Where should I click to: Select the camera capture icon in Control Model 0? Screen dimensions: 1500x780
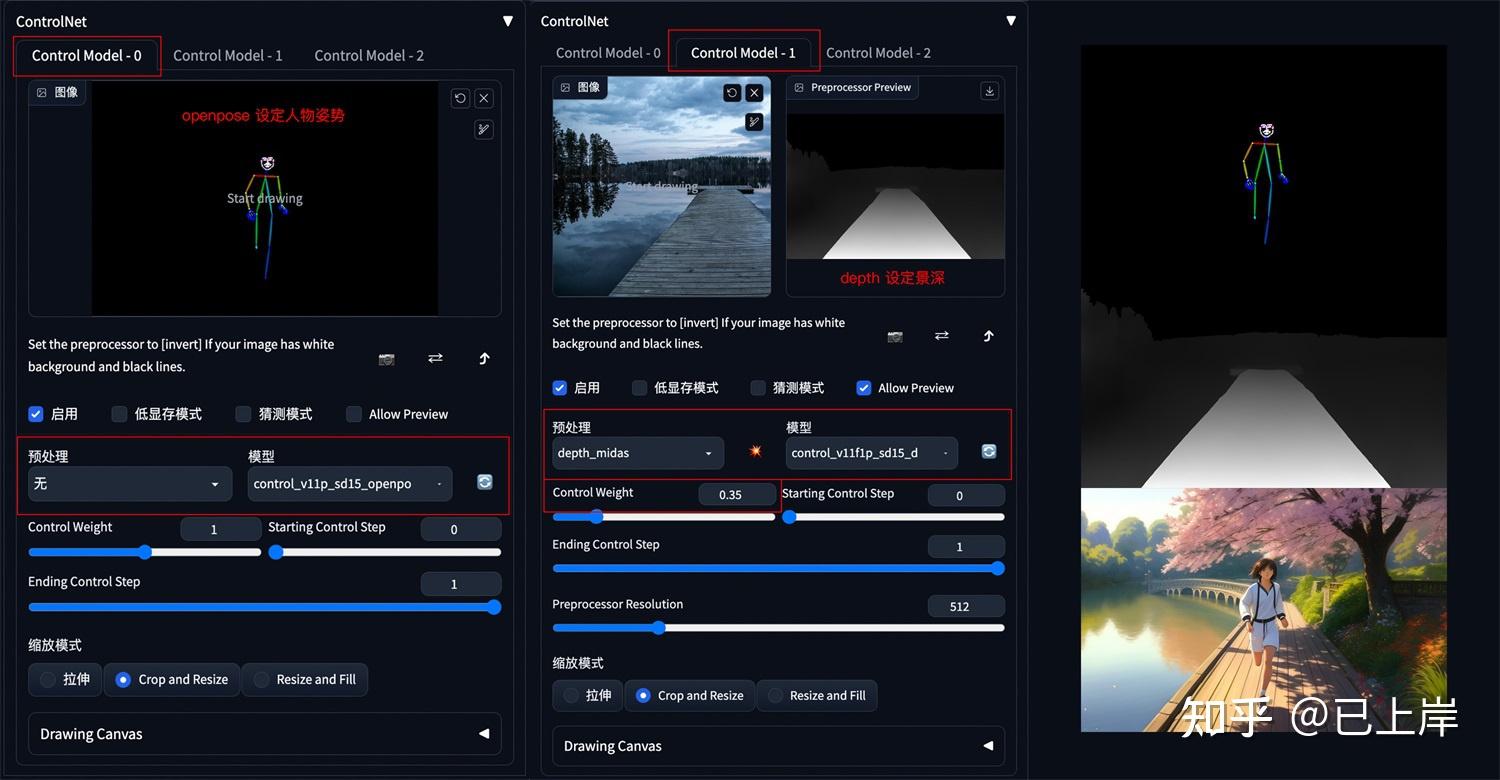pos(386,358)
